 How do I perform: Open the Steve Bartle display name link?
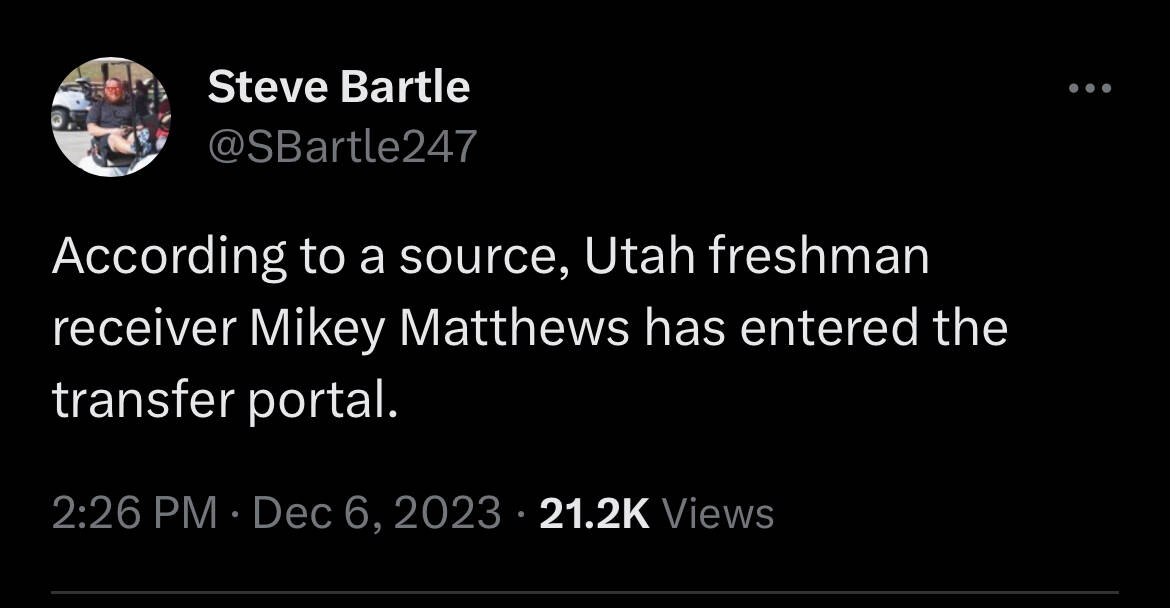[338, 88]
